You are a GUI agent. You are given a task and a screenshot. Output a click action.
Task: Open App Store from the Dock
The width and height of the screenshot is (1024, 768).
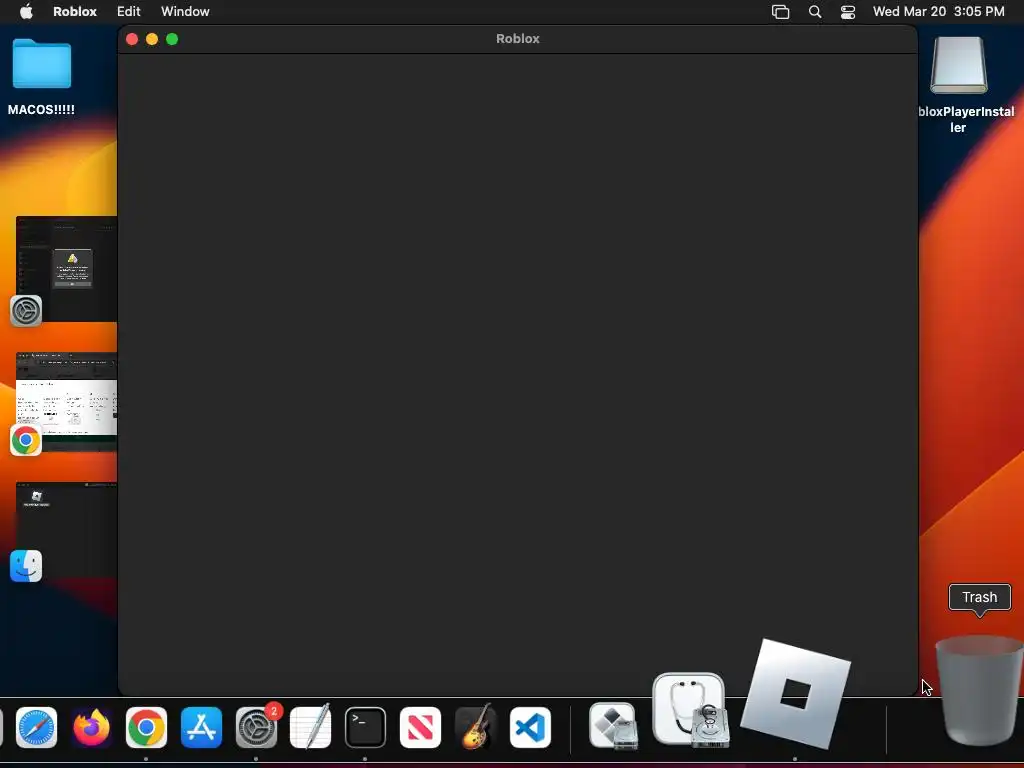click(x=201, y=727)
